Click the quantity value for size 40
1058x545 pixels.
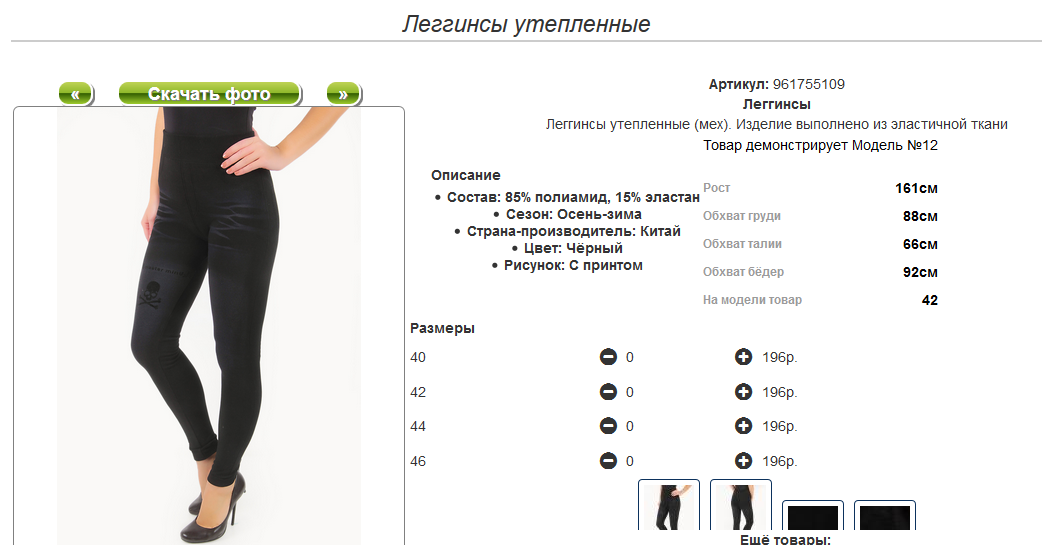(630, 357)
